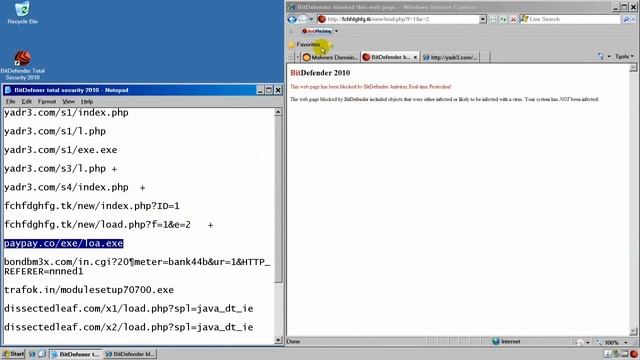The width and height of the screenshot is (640, 360).
Task: Open the Windows Start button
Action: tap(13, 353)
